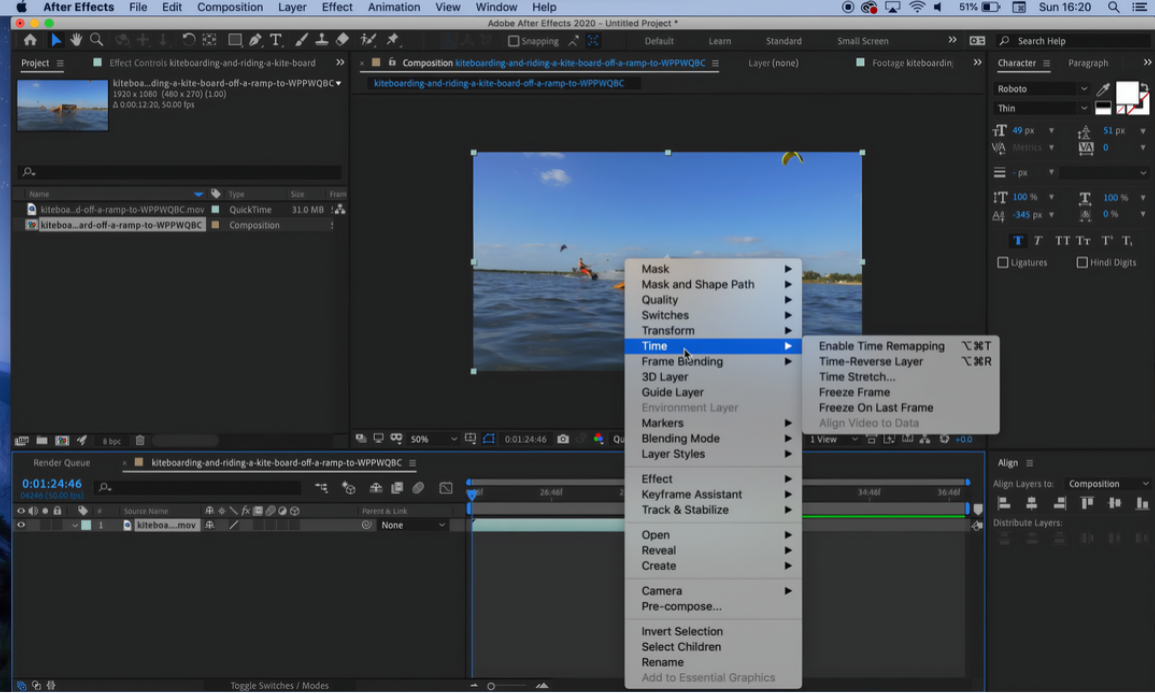
Task: Enable Motion Blur for layers icon
Action: click(418, 488)
